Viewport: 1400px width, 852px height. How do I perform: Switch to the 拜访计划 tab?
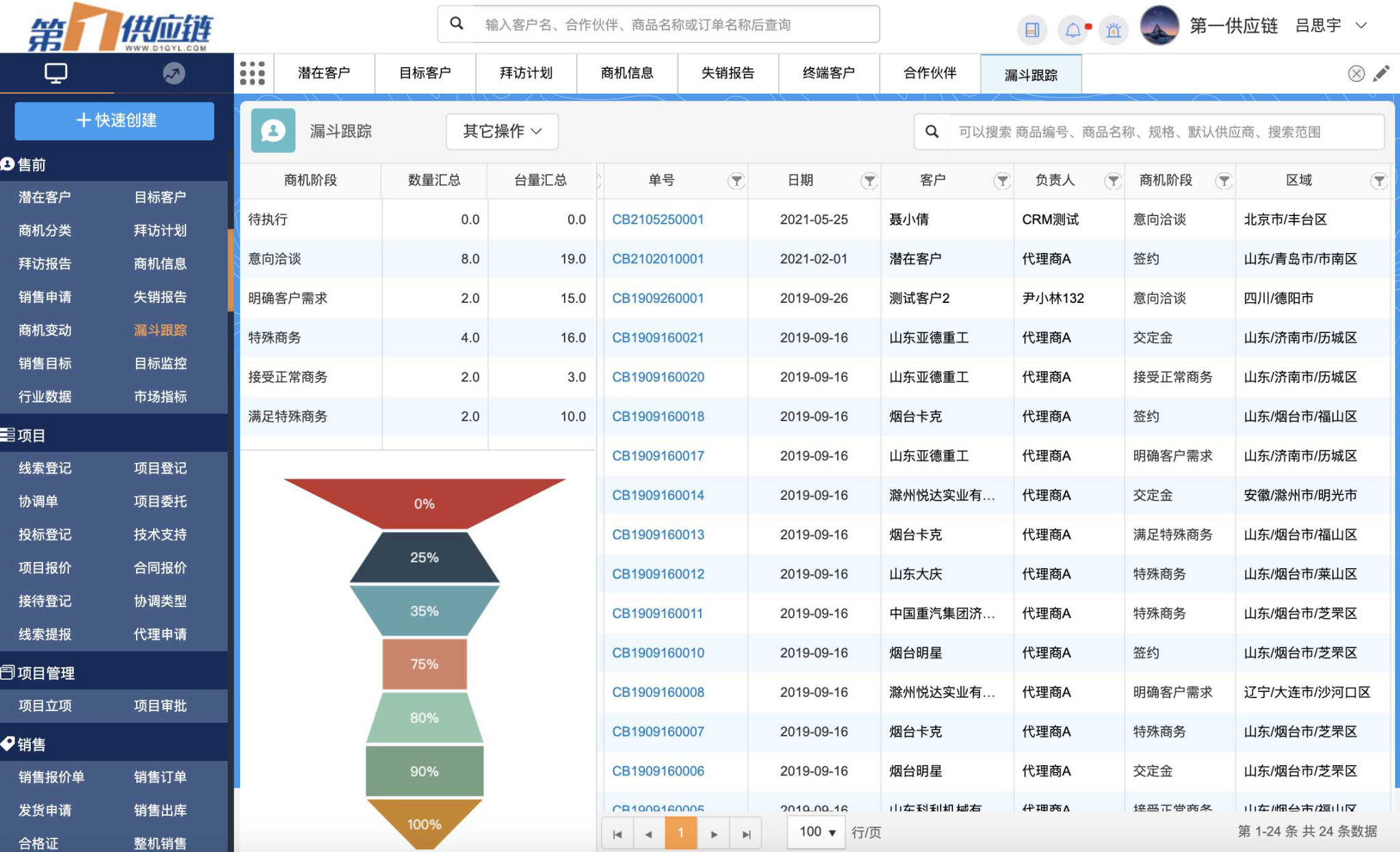point(526,73)
